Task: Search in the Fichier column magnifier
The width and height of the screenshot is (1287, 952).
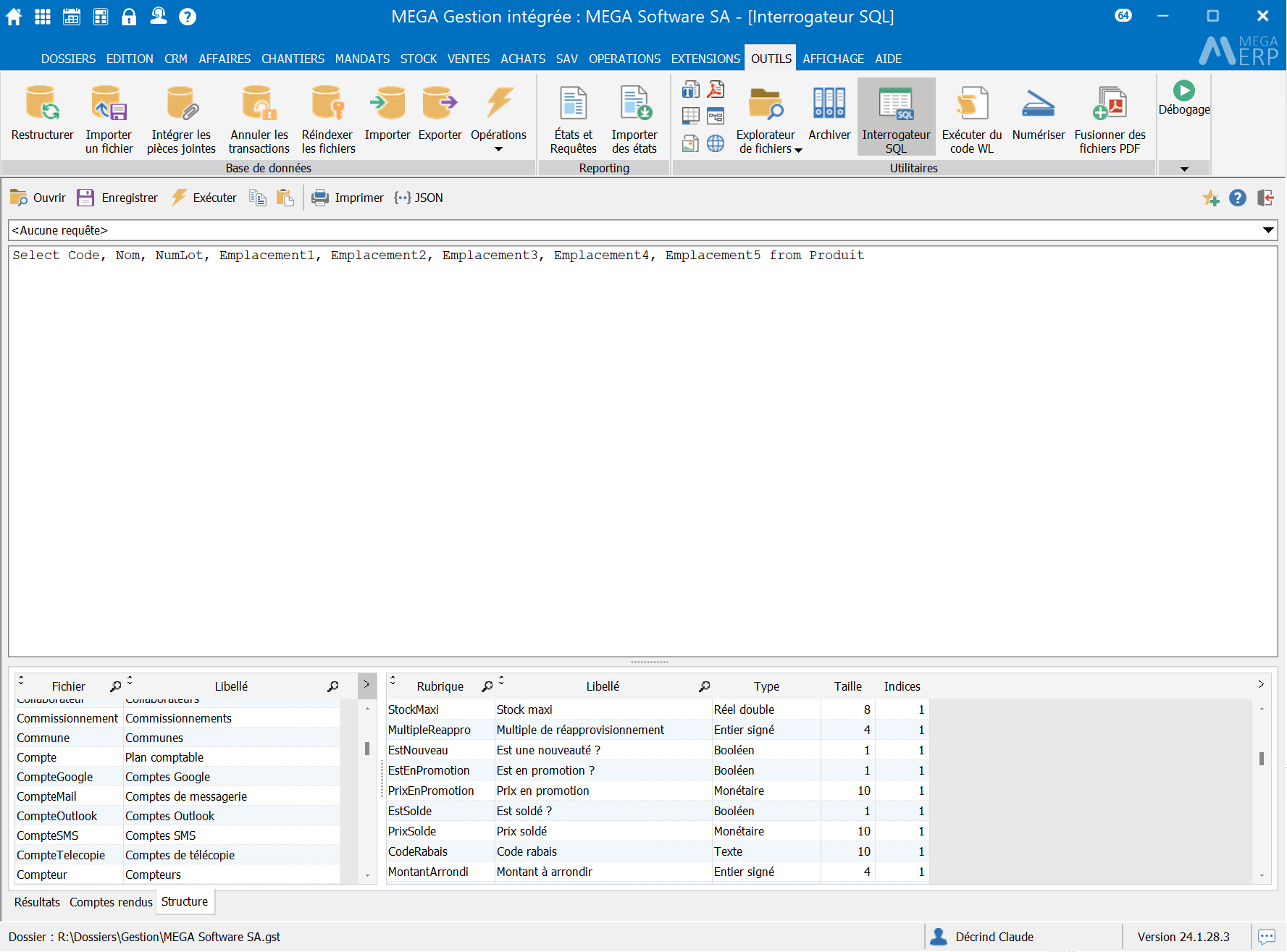Action: click(115, 686)
